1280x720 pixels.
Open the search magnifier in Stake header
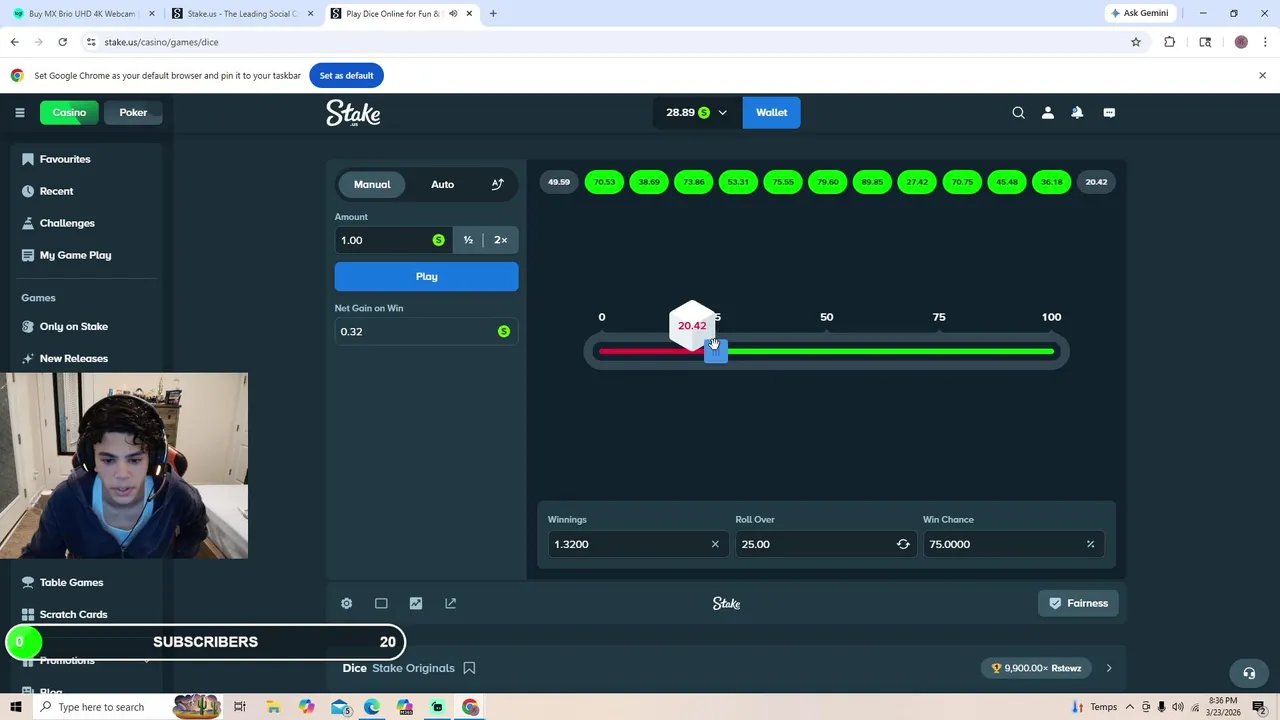point(1018,113)
